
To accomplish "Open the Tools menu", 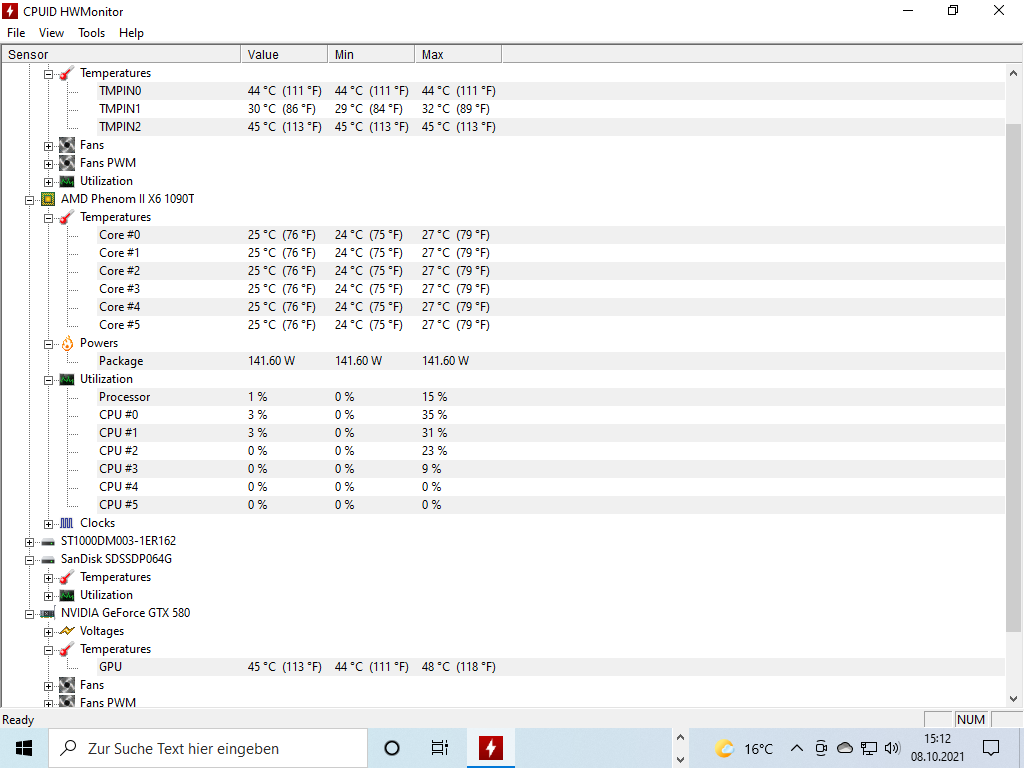I will (x=91, y=33).
